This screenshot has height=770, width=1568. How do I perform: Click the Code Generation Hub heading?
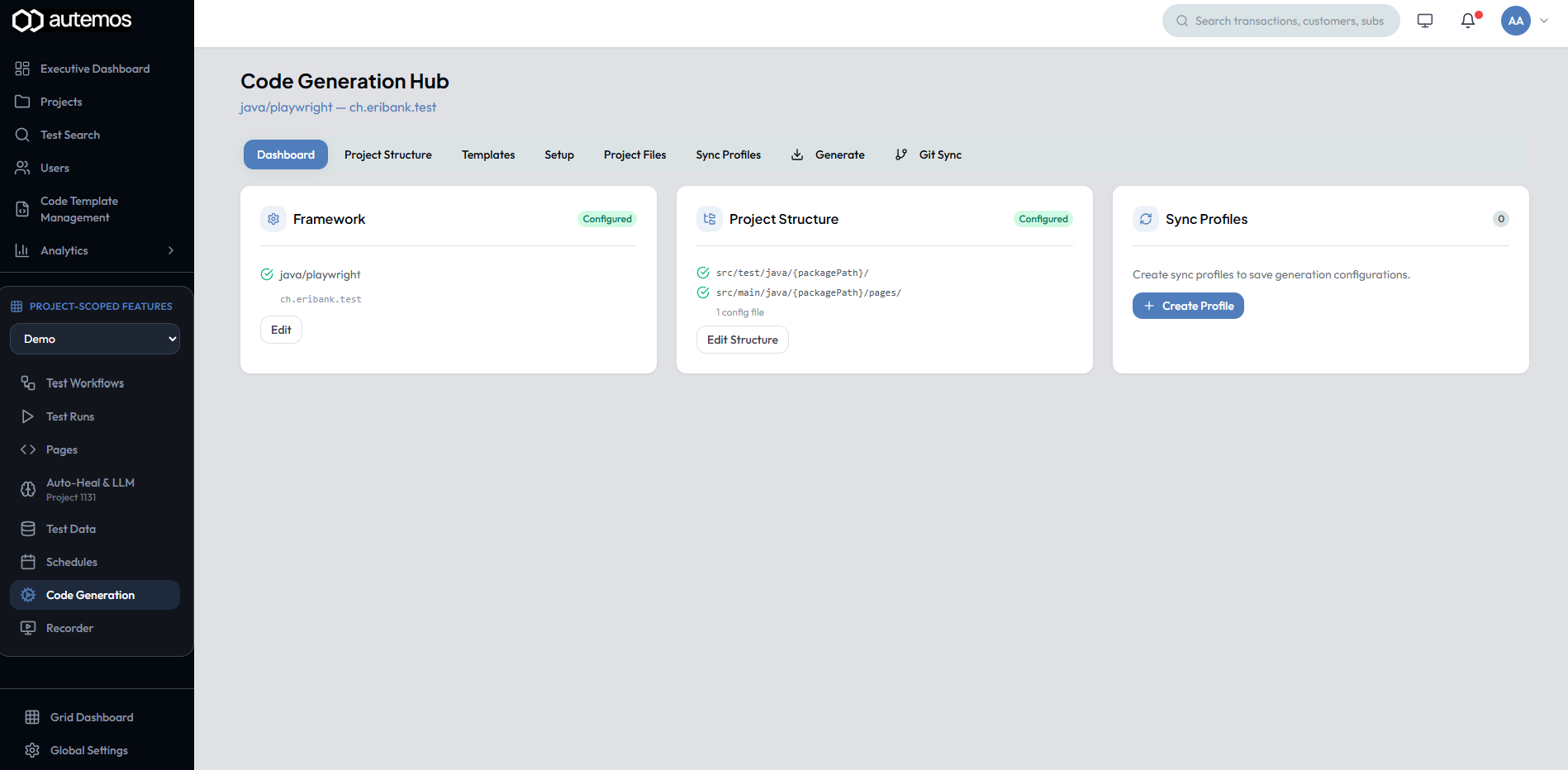[344, 81]
